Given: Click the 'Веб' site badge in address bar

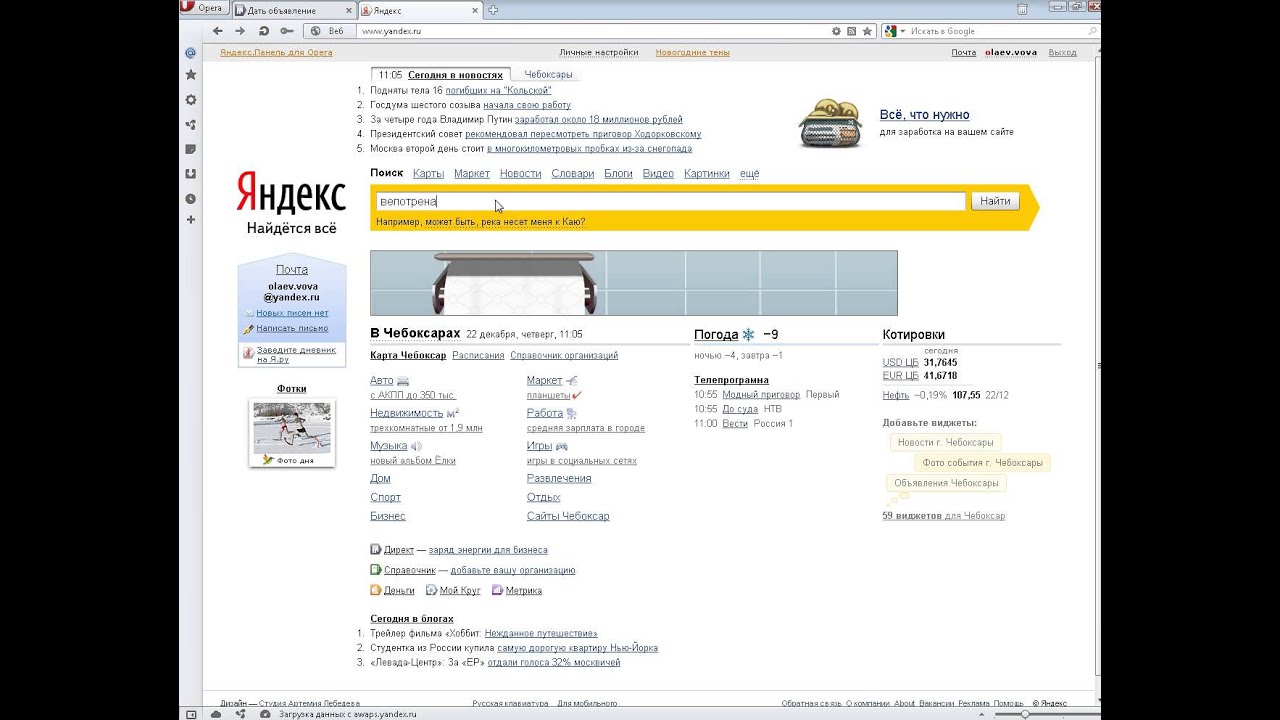Looking at the screenshot, I should coord(329,31).
